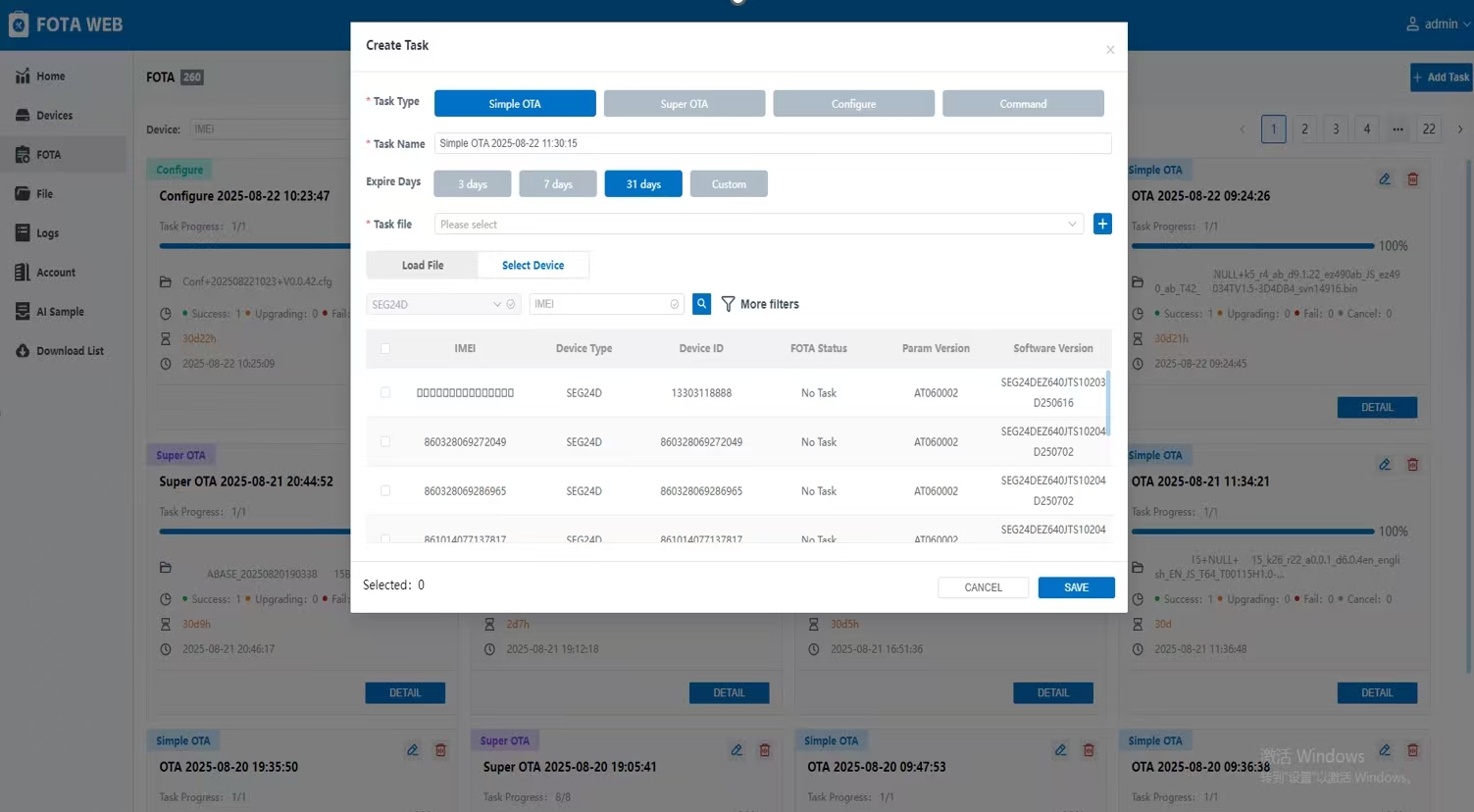Click the Devices icon in the sidebar

23,115
